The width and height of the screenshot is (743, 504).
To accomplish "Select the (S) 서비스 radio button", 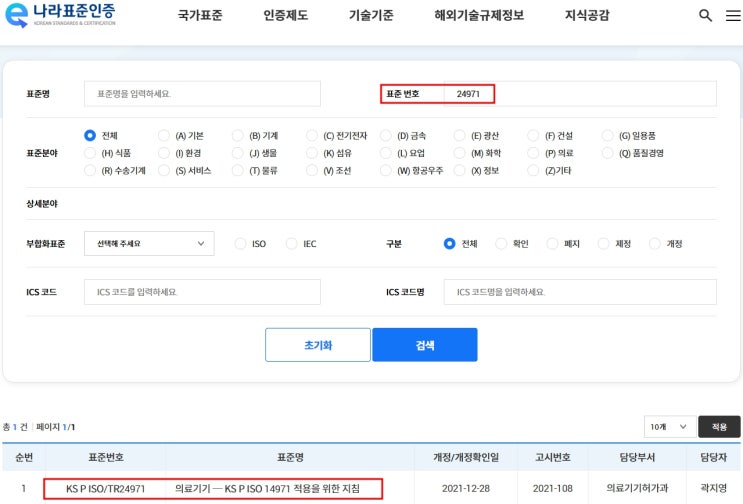I will (x=164, y=171).
